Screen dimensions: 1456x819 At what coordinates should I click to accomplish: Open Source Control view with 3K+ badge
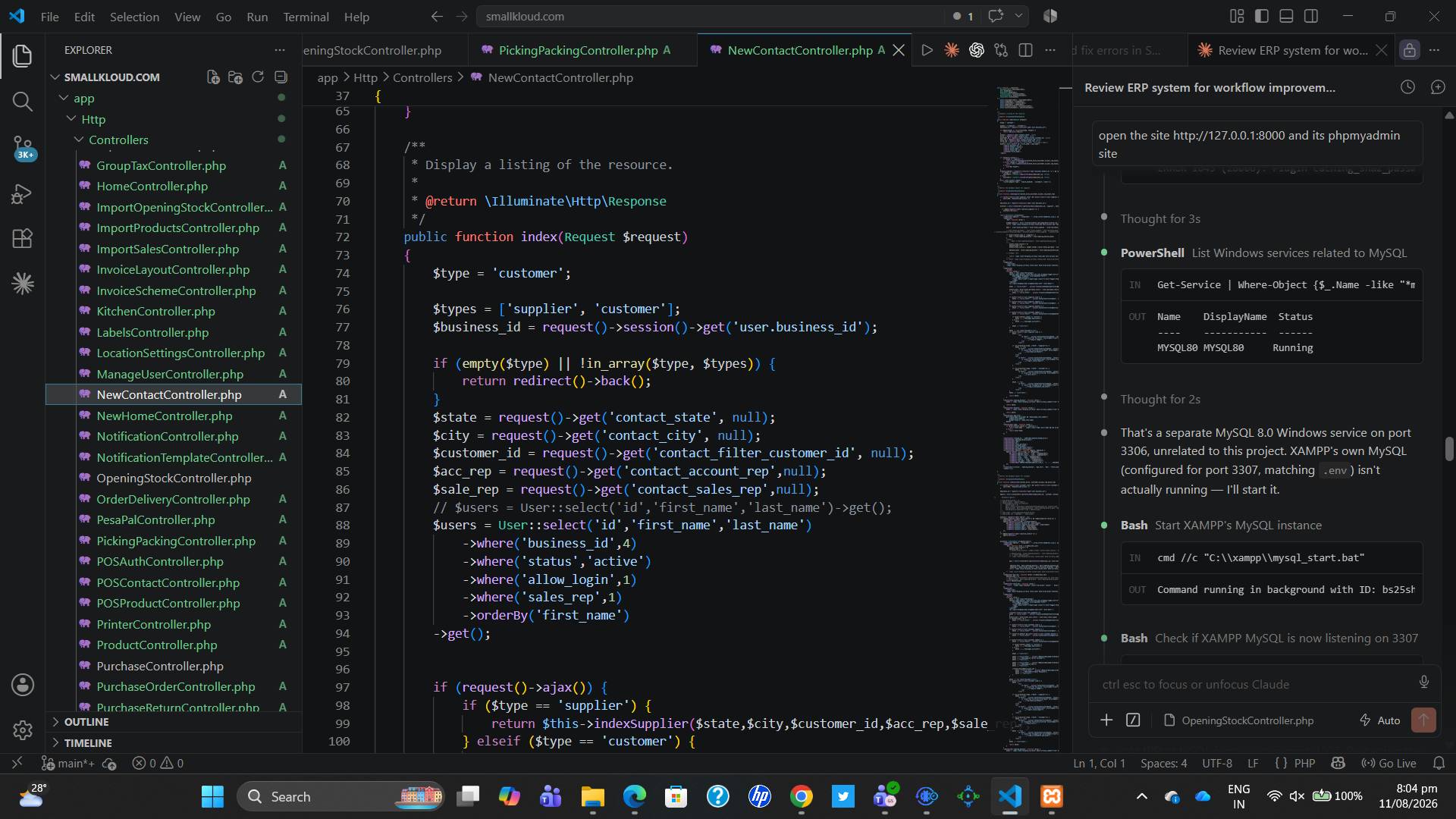coord(23,147)
